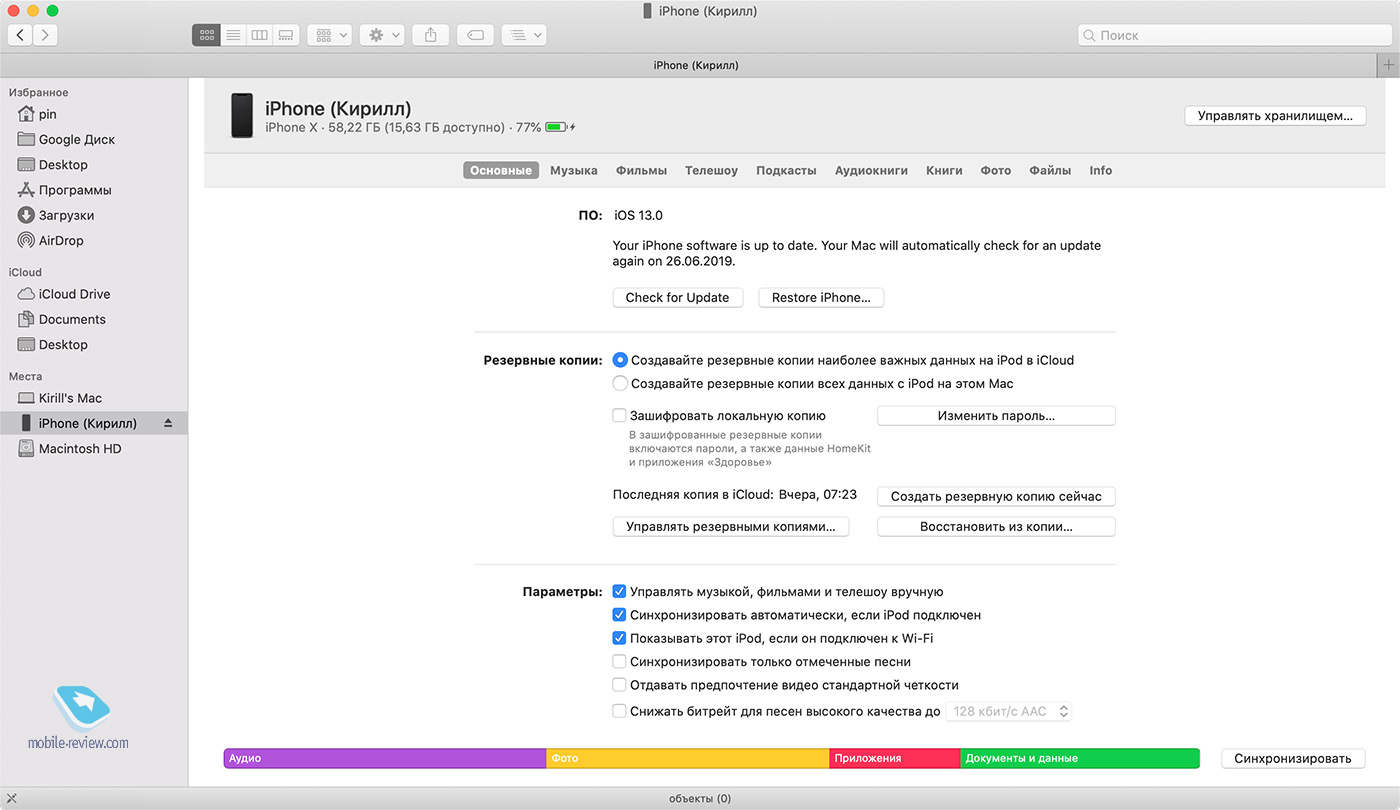This screenshot has width=1400, height=810.
Task: Click the search field Поиск
Action: (x=1234, y=35)
